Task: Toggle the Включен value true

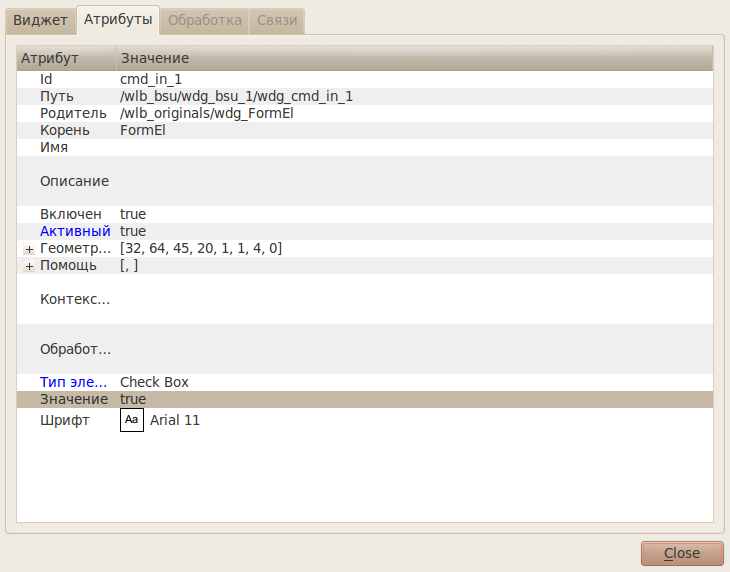Action: [x=133, y=214]
